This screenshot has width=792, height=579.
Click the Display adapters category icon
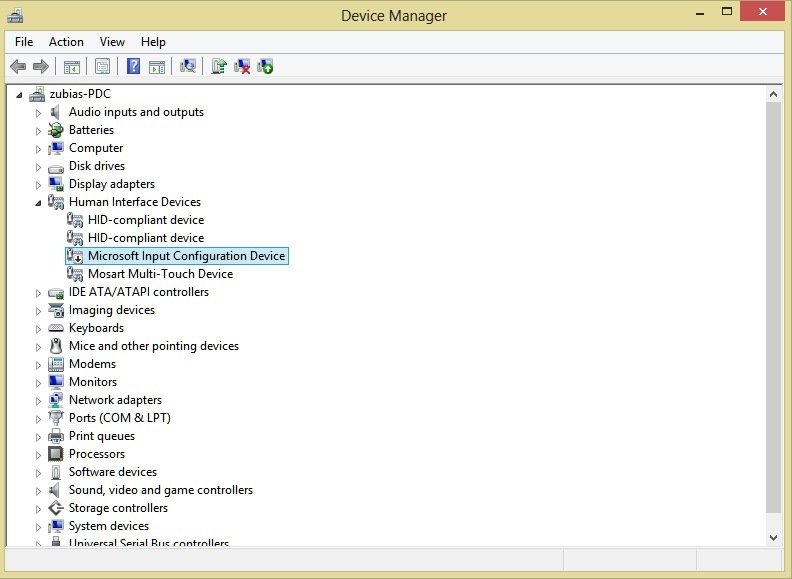pos(56,184)
